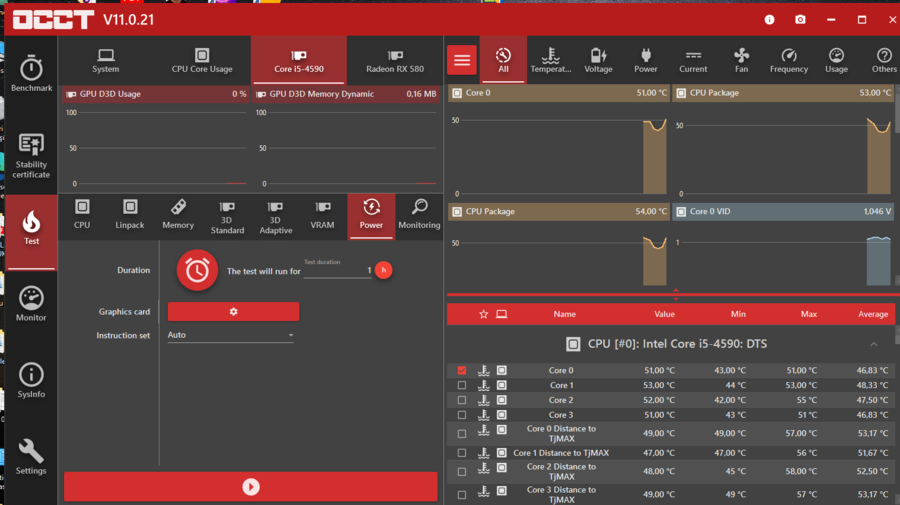Choose the CPU test type

[82, 215]
